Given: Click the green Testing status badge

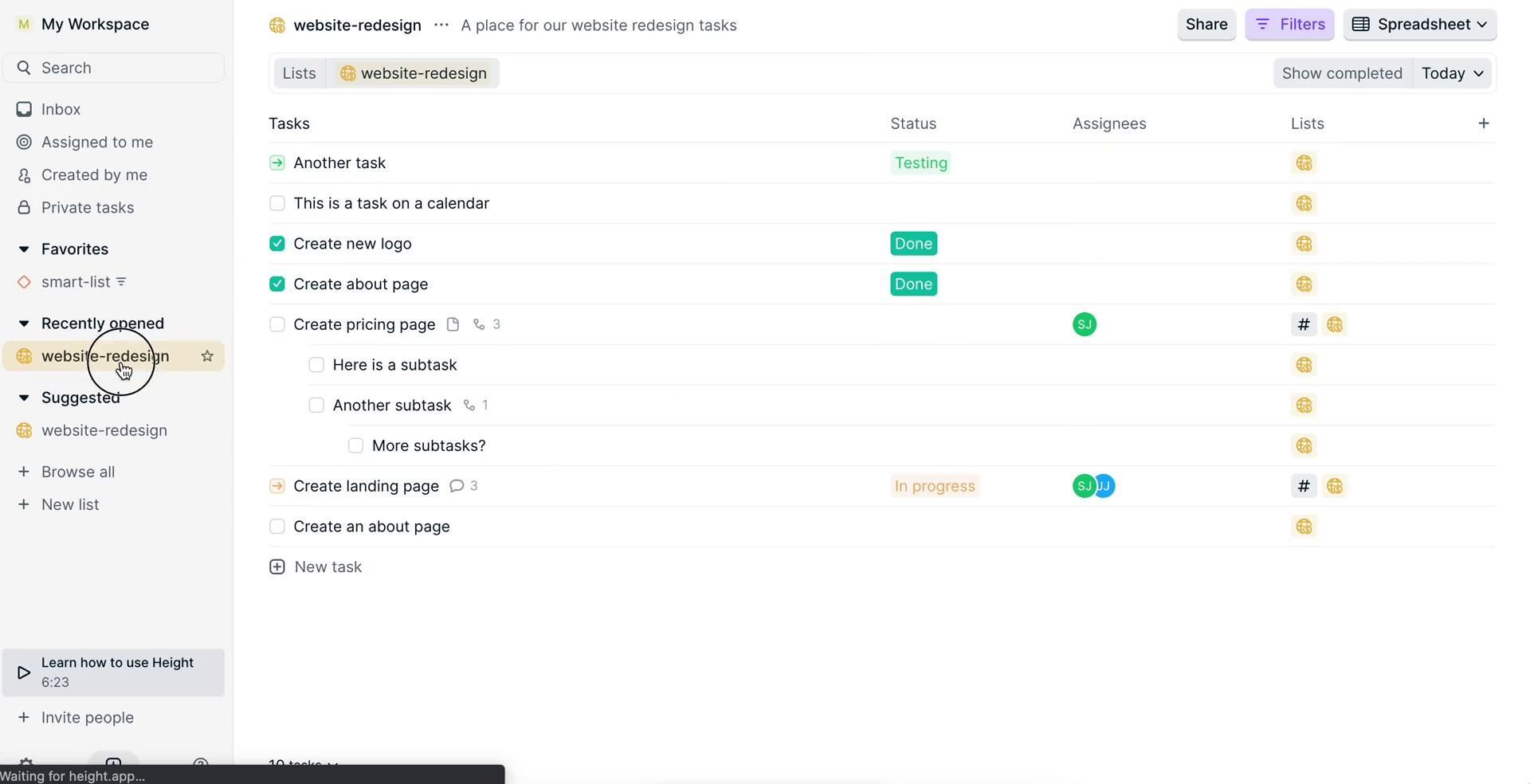Looking at the screenshot, I should tap(920, 163).
